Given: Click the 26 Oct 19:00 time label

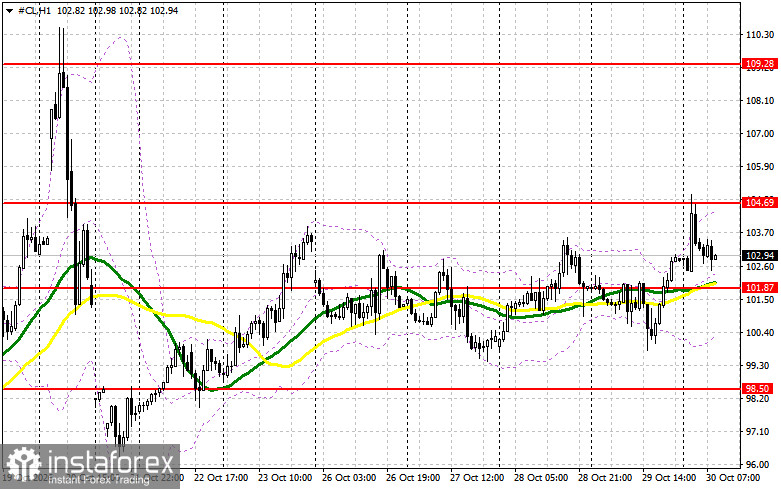Looking at the screenshot, I should point(413,478).
